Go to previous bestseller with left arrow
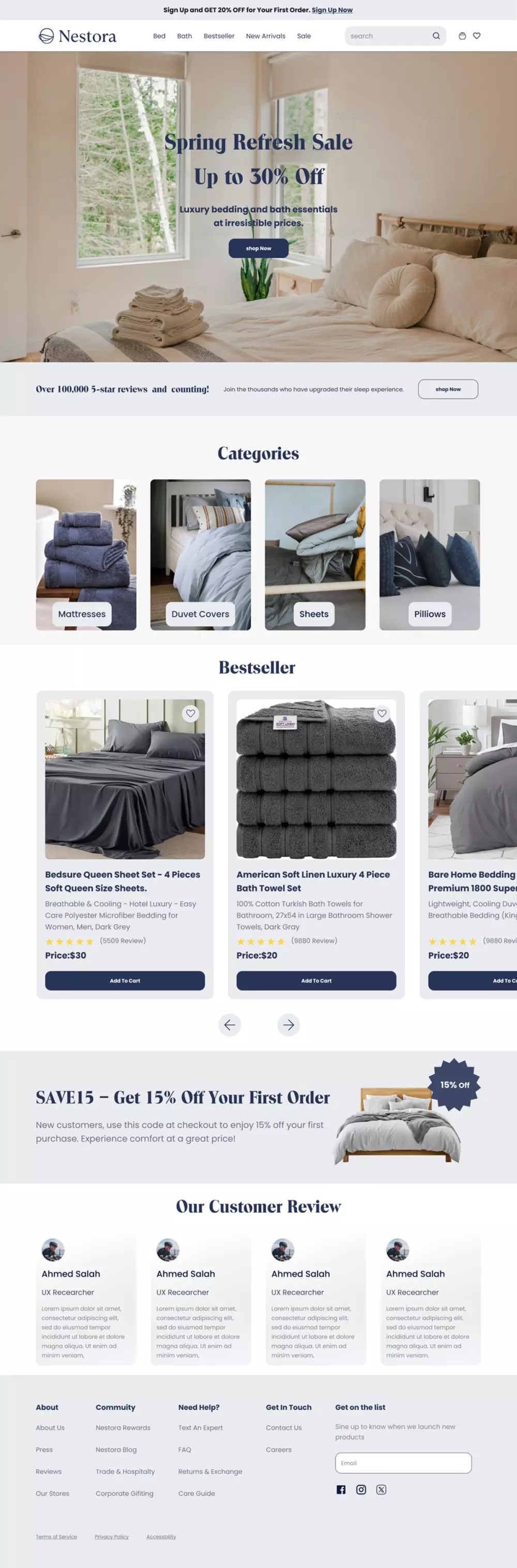 230,1025
